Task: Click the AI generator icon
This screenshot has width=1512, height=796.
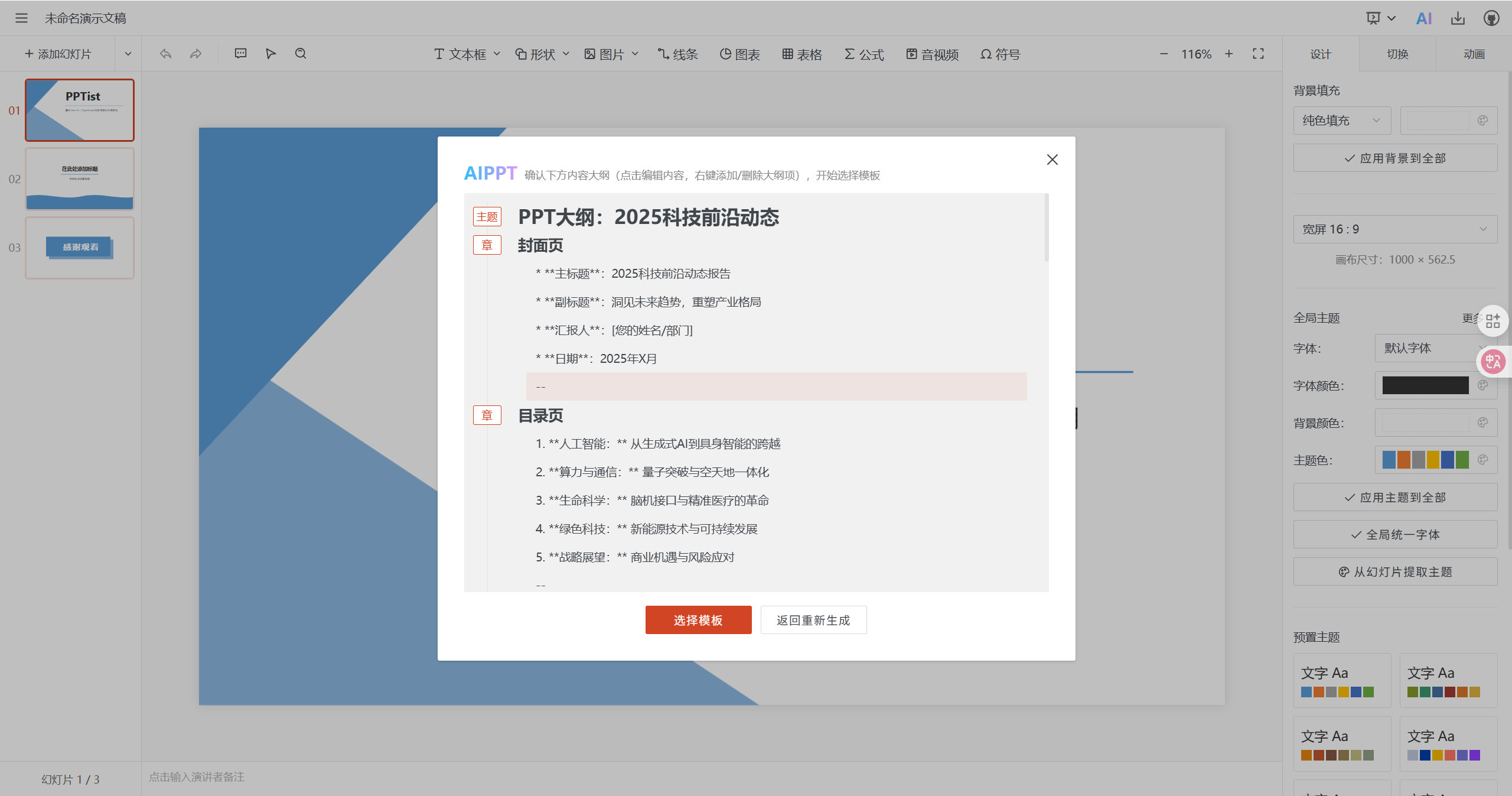Action: pos(1424,18)
